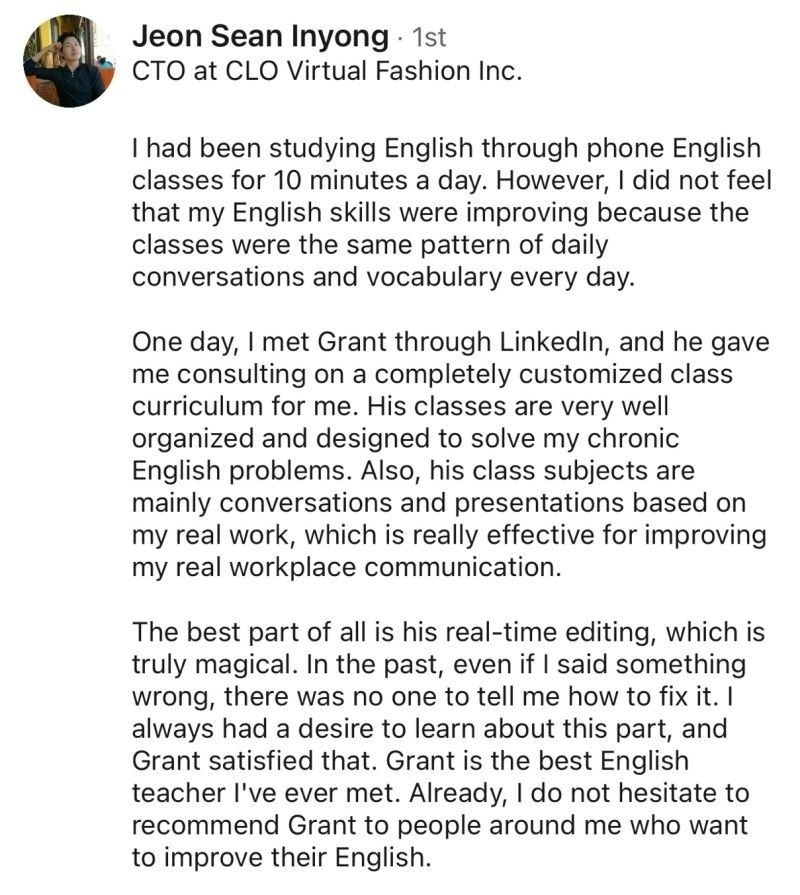The height and width of the screenshot is (895, 800).
Task: Click the 1st connection degree badge
Action: tap(429, 37)
